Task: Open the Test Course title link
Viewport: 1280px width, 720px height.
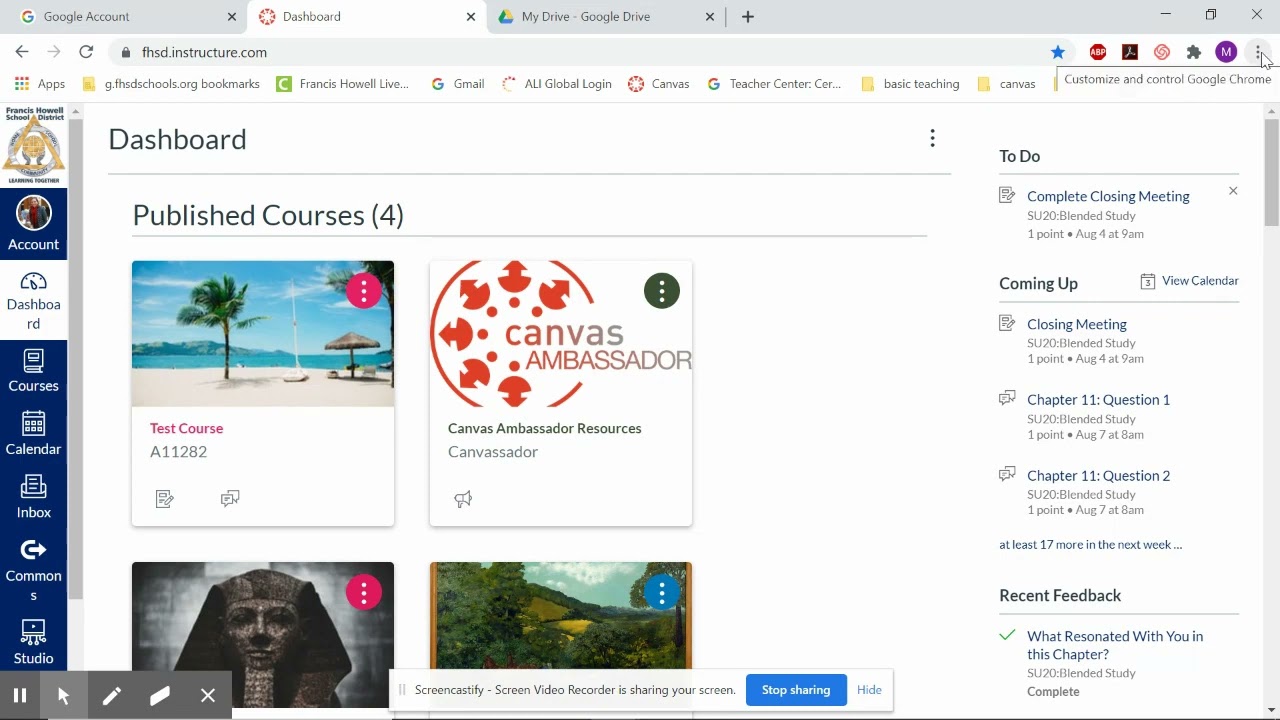Action: pos(186,428)
